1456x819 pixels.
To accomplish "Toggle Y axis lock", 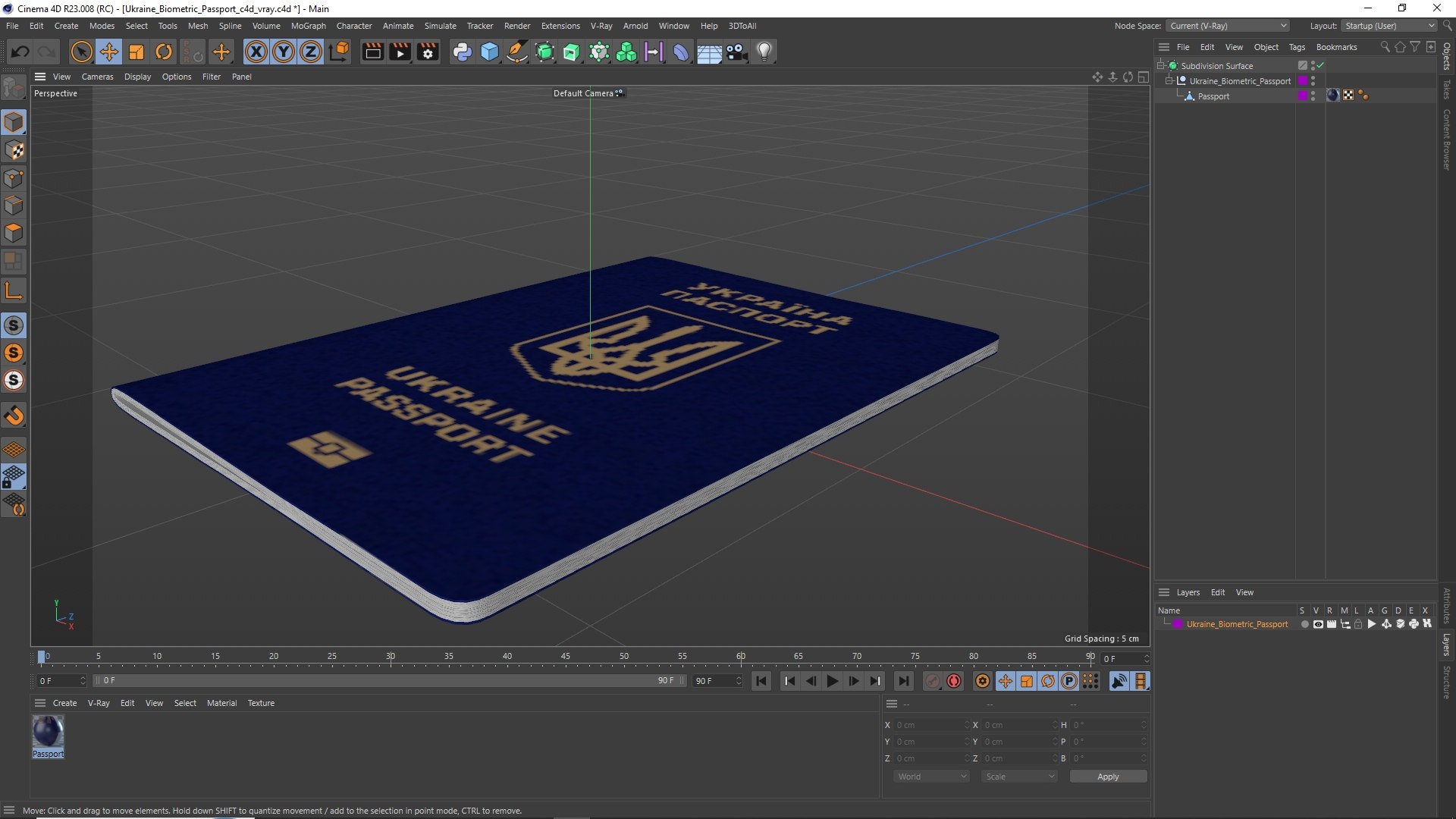I will (x=284, y=52).
